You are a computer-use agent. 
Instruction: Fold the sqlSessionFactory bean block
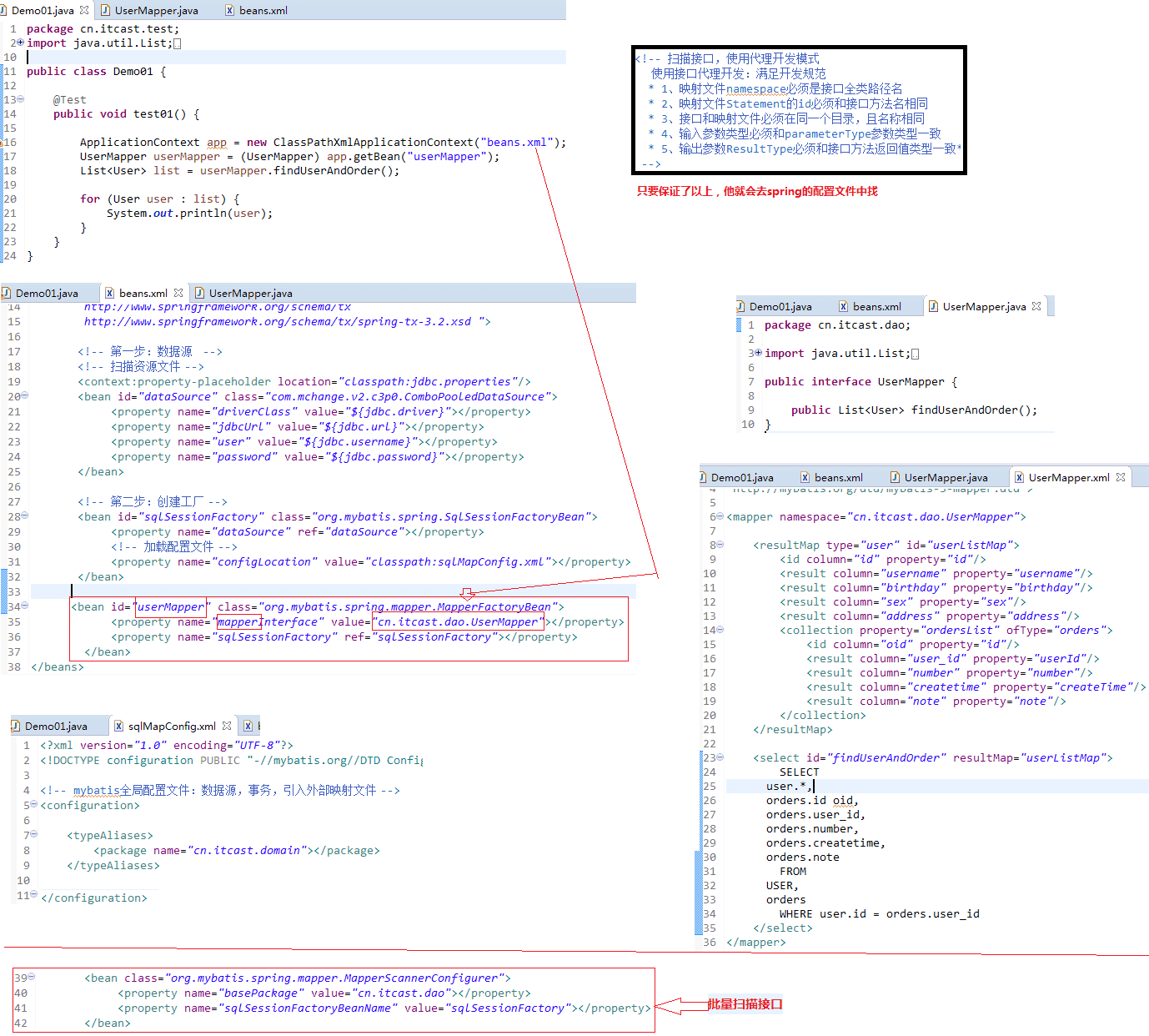24,516
